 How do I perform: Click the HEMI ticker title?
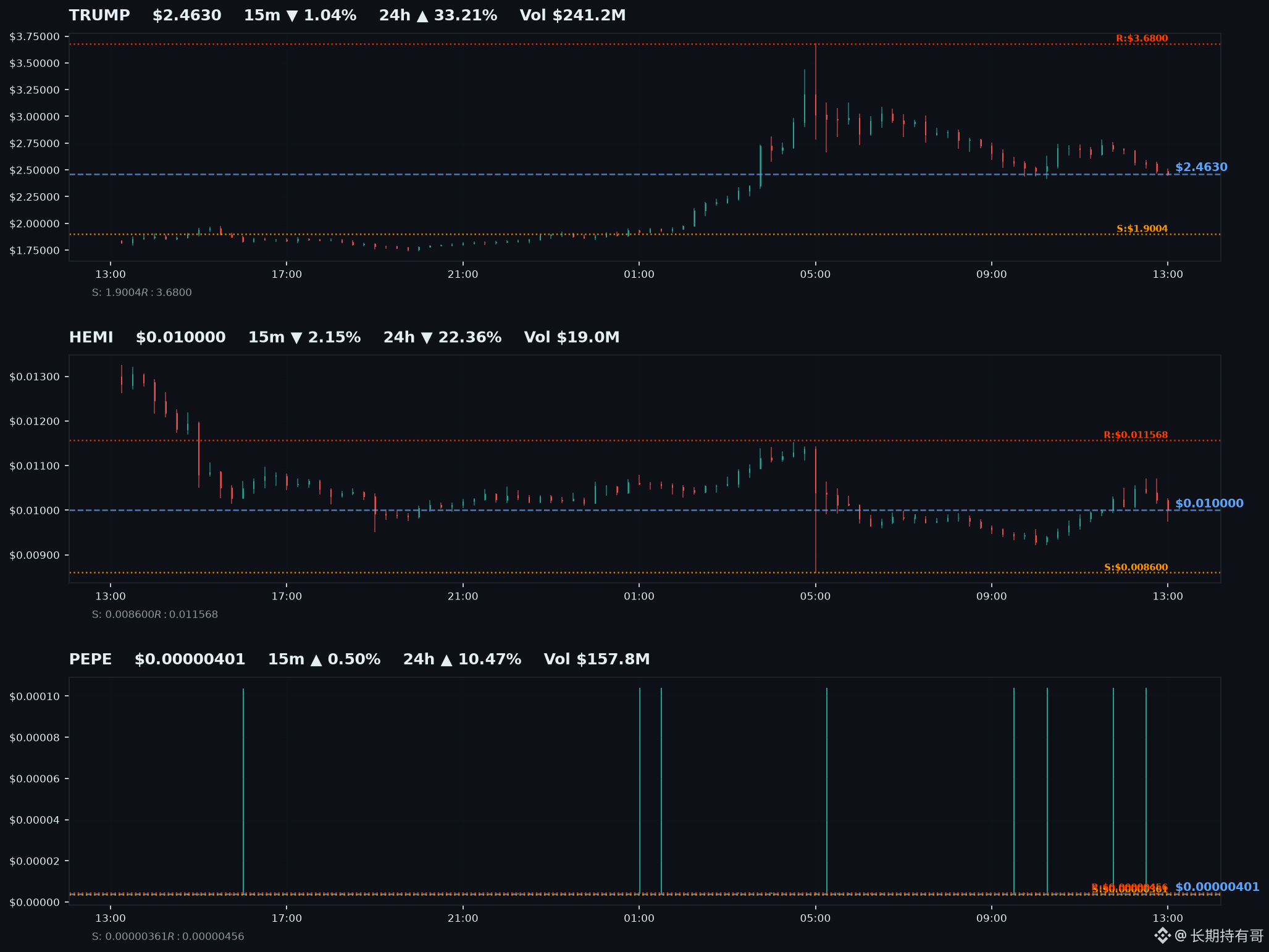pos(91,338)
